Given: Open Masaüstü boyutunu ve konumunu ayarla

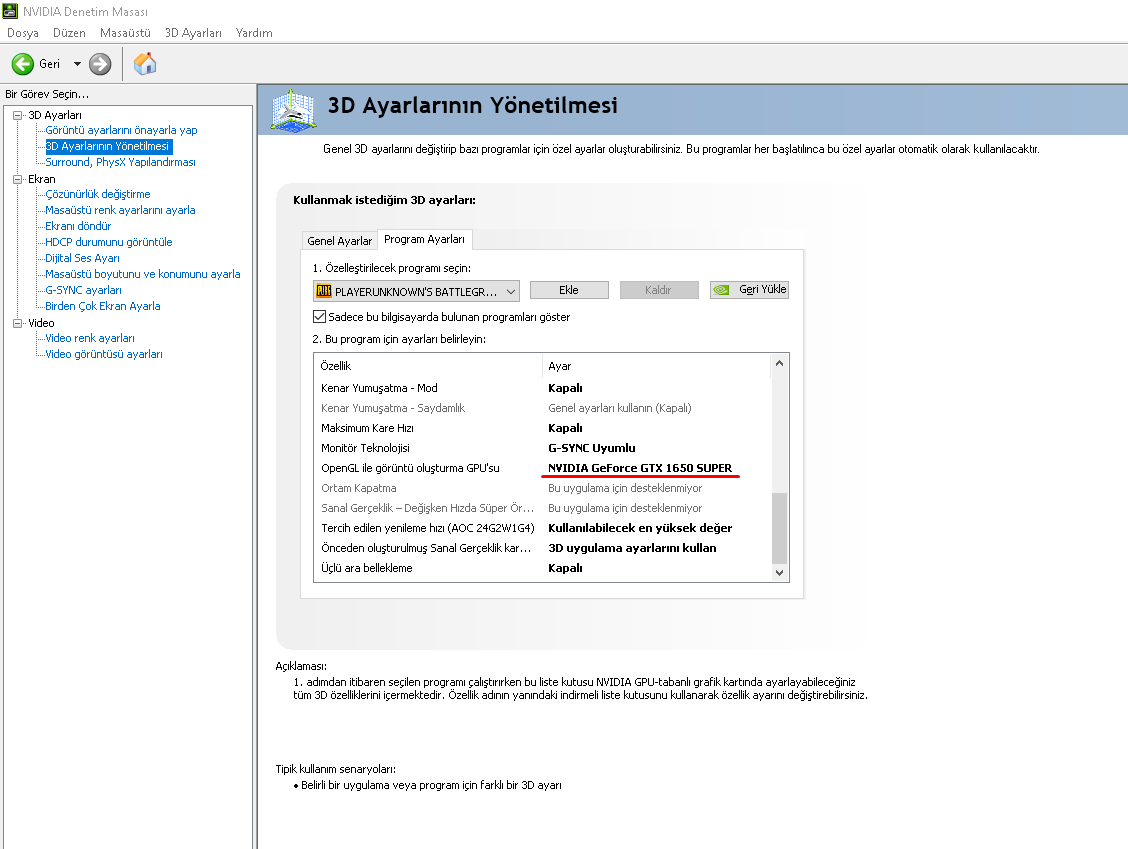Looking at the screenshot, I should 142,274.
